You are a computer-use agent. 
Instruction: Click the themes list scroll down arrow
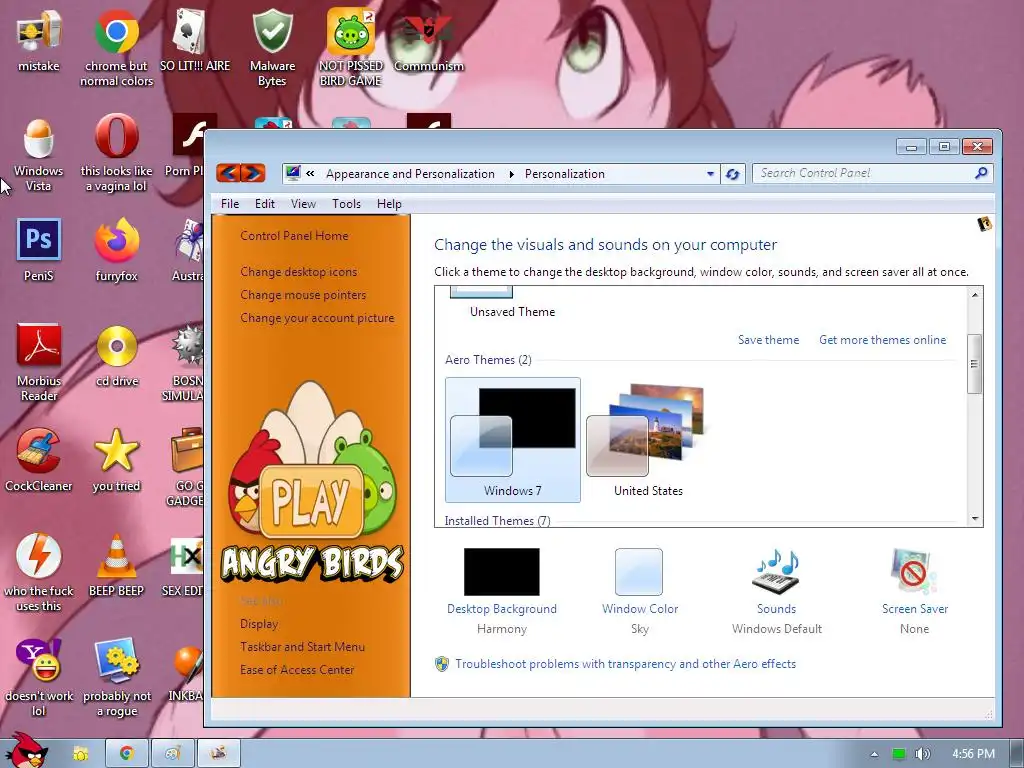(x=974, y=519)
